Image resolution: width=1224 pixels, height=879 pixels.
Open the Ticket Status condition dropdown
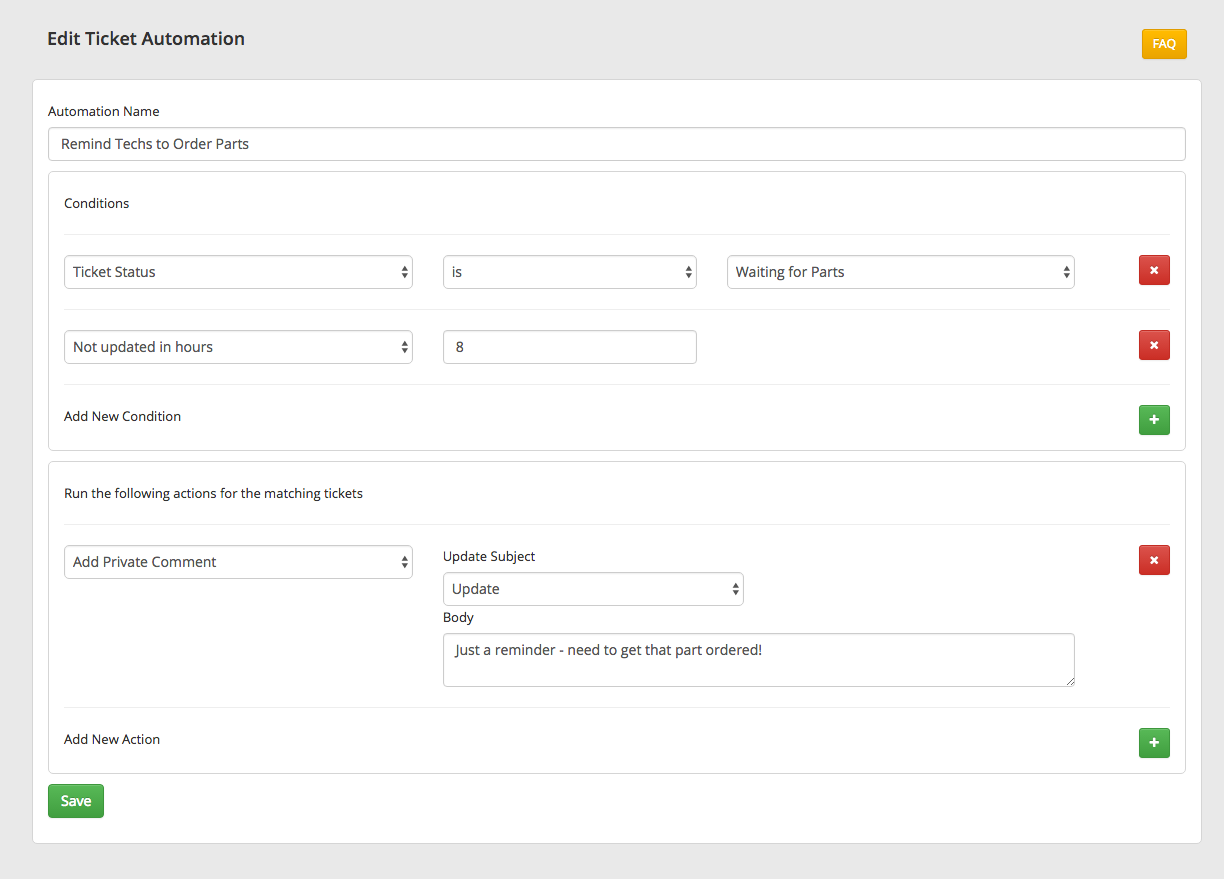[238, 272]
